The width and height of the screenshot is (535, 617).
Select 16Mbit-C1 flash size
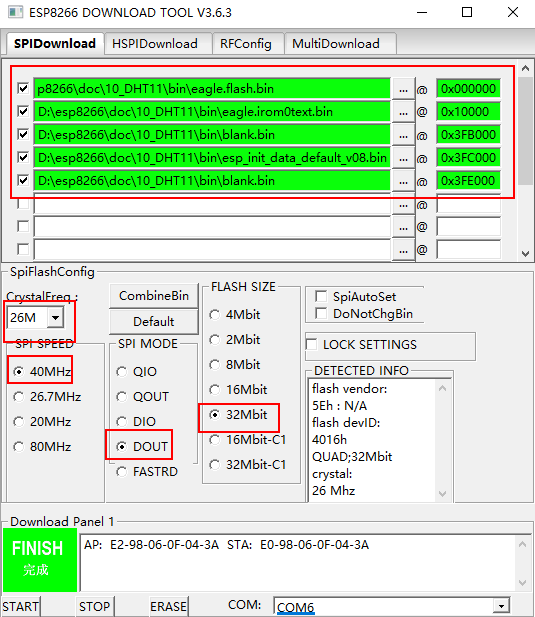click(248, 440)
